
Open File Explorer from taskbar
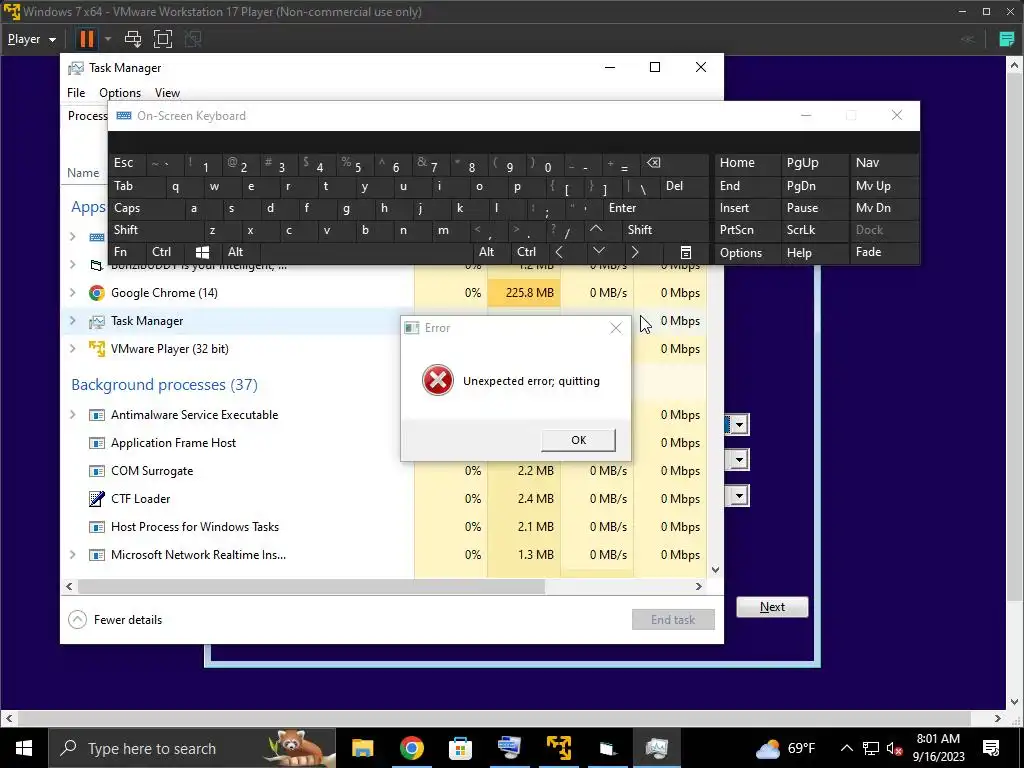pyautogui.click(x=362, y=748)
